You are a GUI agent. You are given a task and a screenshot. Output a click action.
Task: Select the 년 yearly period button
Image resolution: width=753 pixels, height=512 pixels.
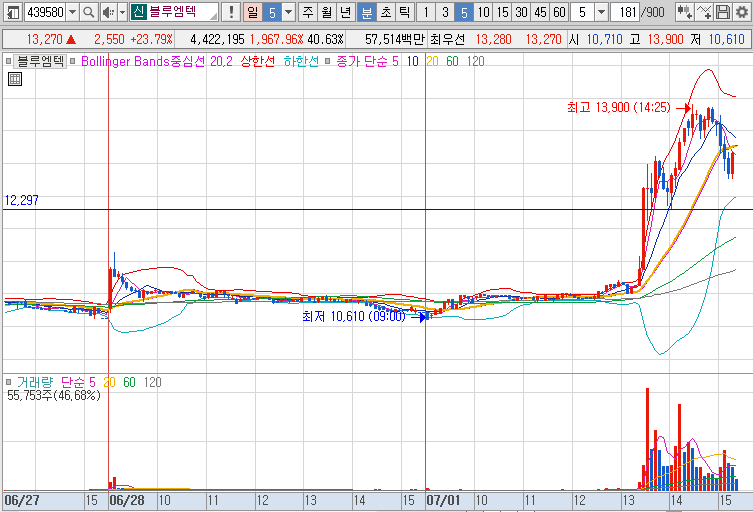pyautogui.click(x=345, y=12)
